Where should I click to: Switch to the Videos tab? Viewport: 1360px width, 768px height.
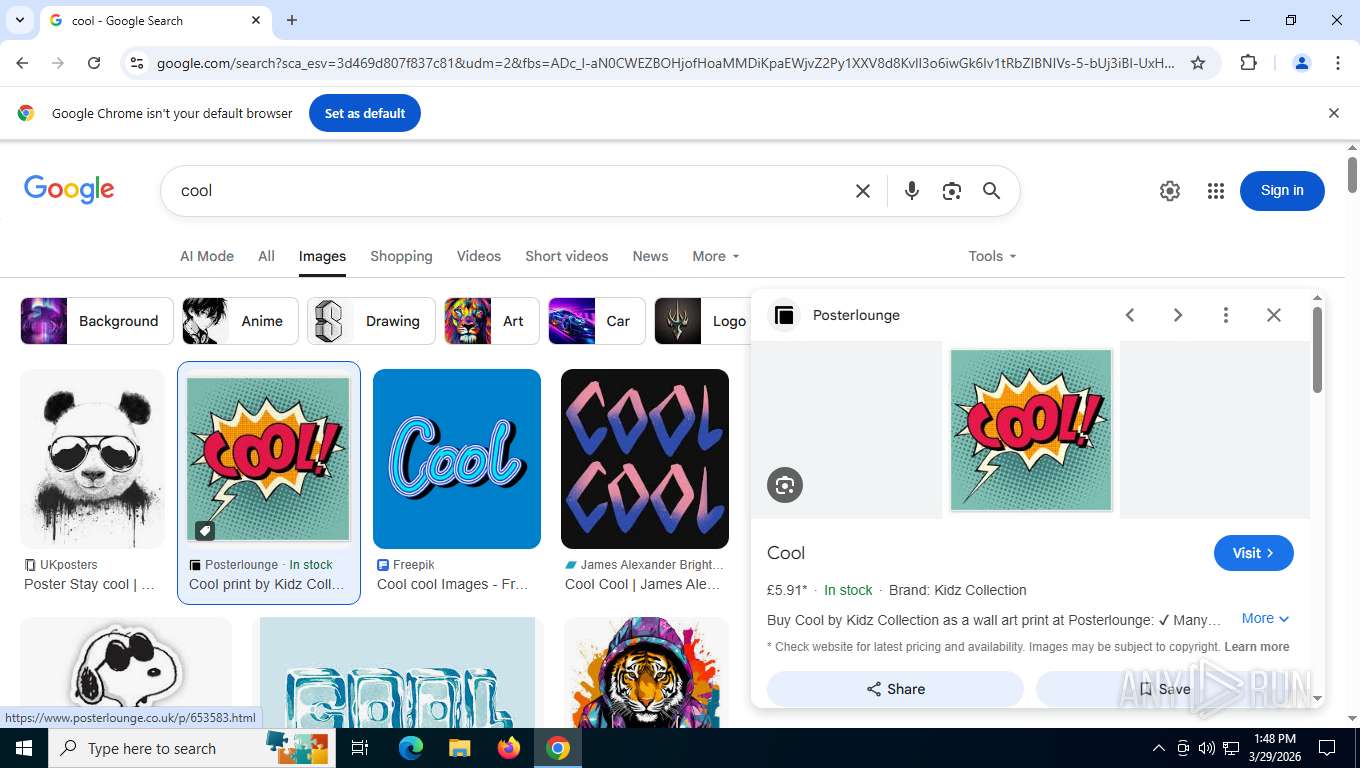point(479,256)
